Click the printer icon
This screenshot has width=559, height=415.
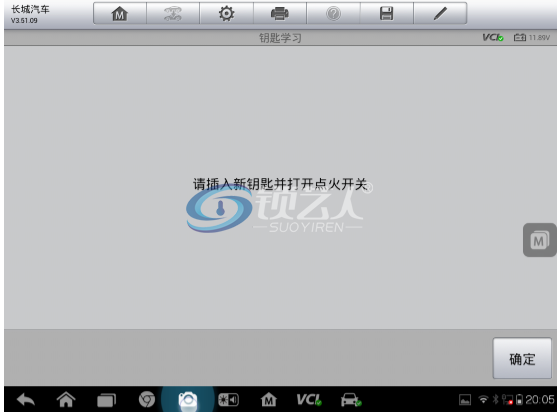(280, 14)
